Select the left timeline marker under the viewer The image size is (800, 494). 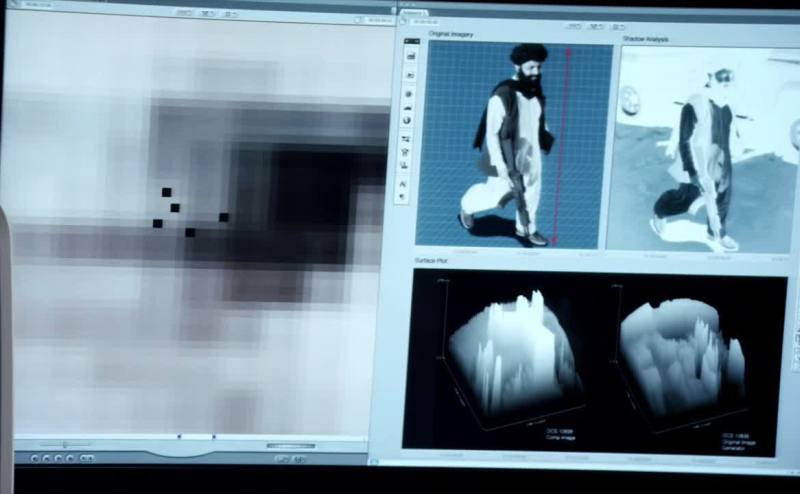[179, 437]
